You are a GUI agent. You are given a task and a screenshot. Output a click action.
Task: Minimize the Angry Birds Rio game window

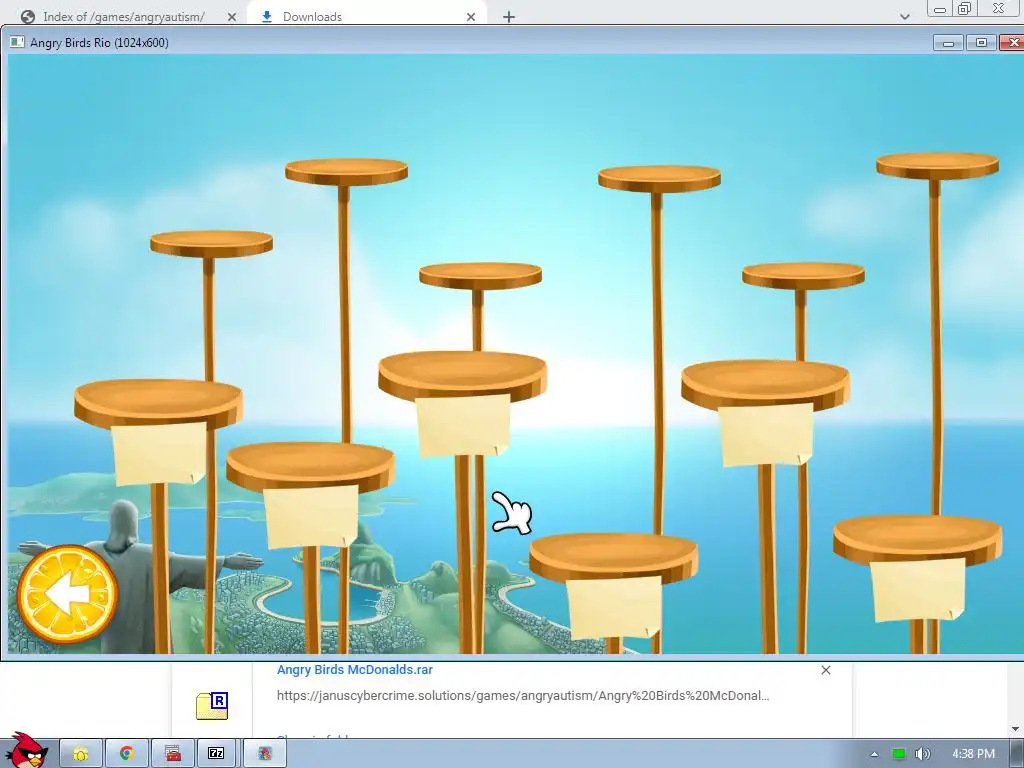click(x=948, y=43)
